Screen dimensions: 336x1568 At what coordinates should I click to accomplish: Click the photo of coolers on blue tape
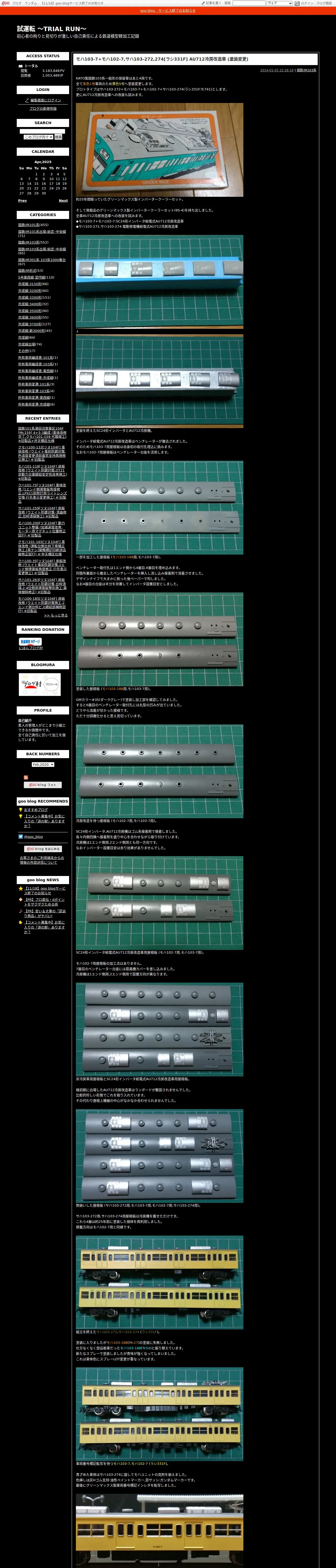pos(159,282)
